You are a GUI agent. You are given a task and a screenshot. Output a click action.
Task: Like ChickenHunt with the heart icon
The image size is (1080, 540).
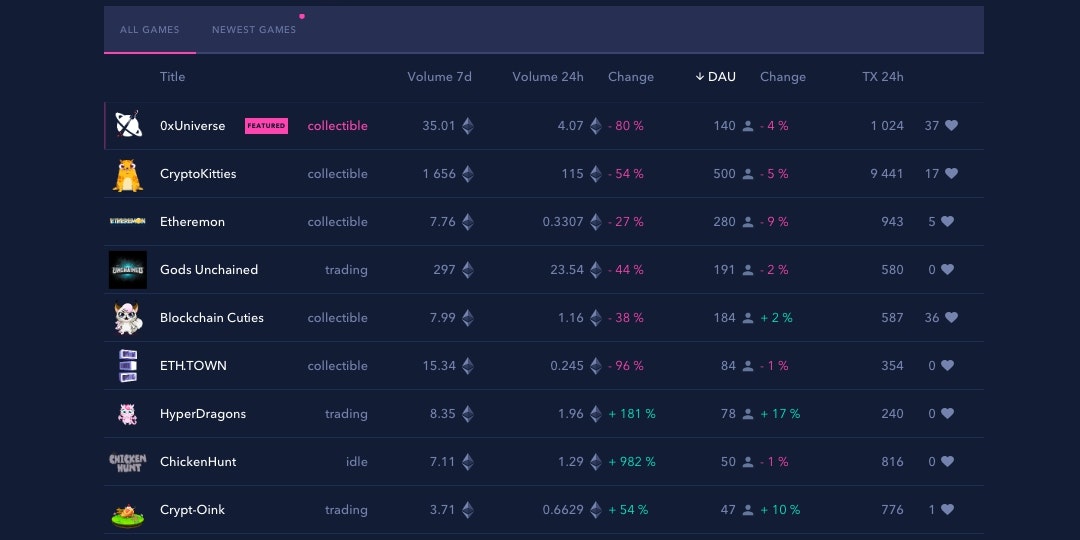tap(948, 461)
